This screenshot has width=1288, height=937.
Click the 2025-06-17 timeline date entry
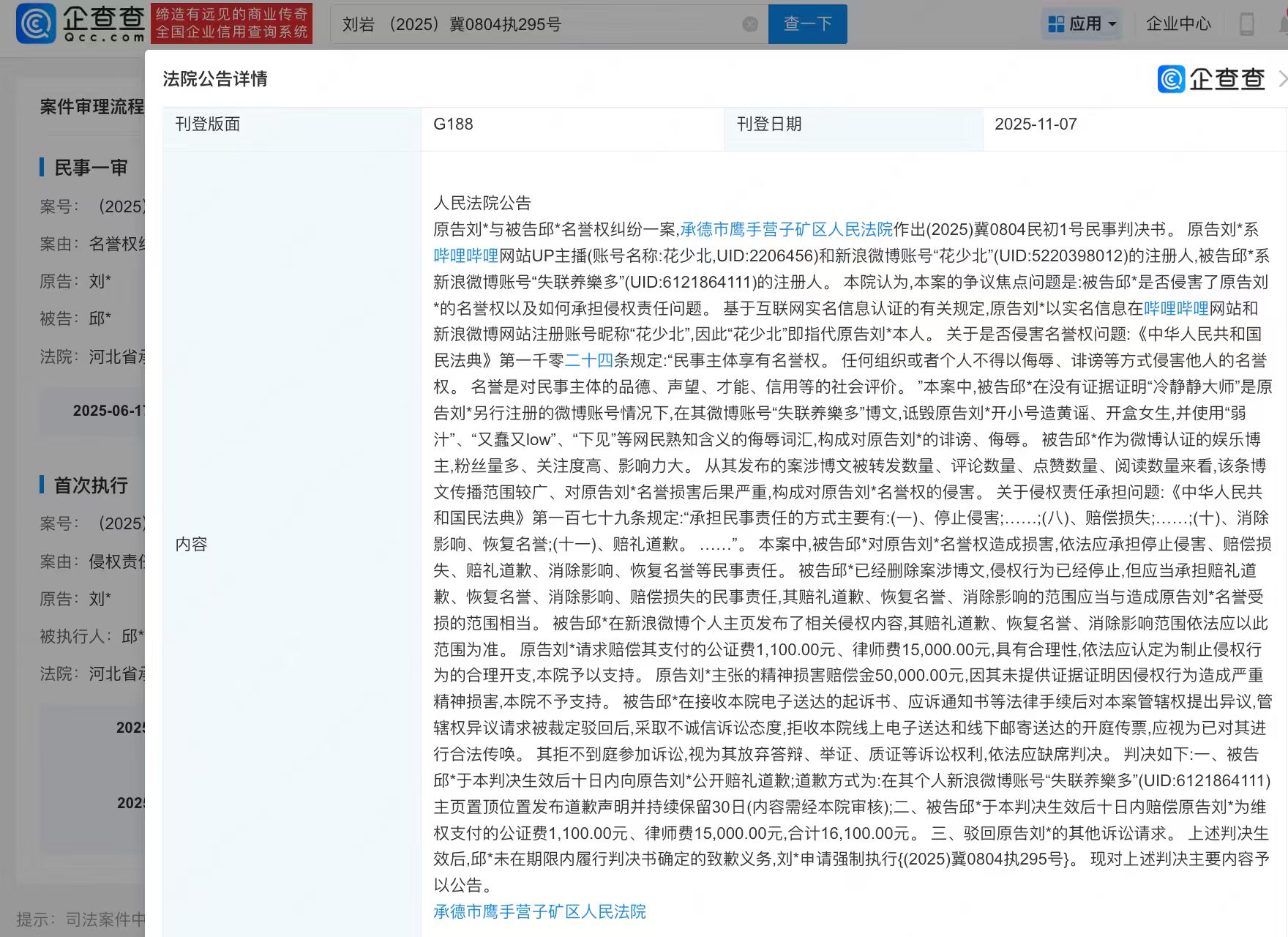(x=109, y=411)
